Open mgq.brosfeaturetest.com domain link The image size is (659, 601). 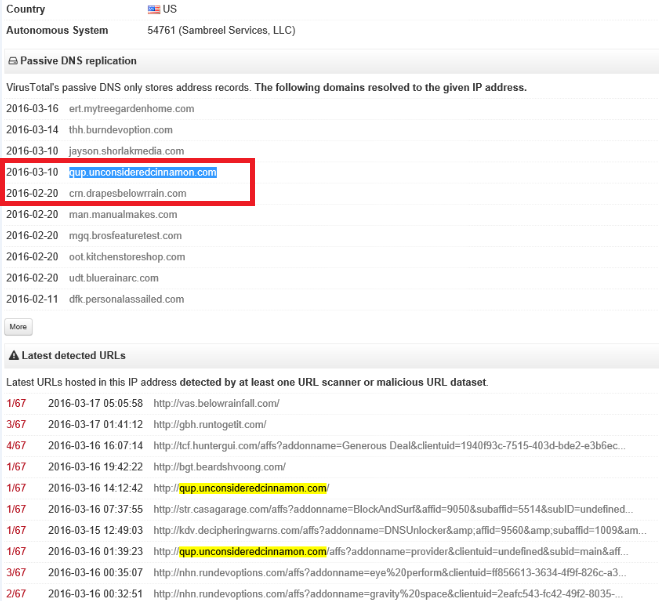125,235
